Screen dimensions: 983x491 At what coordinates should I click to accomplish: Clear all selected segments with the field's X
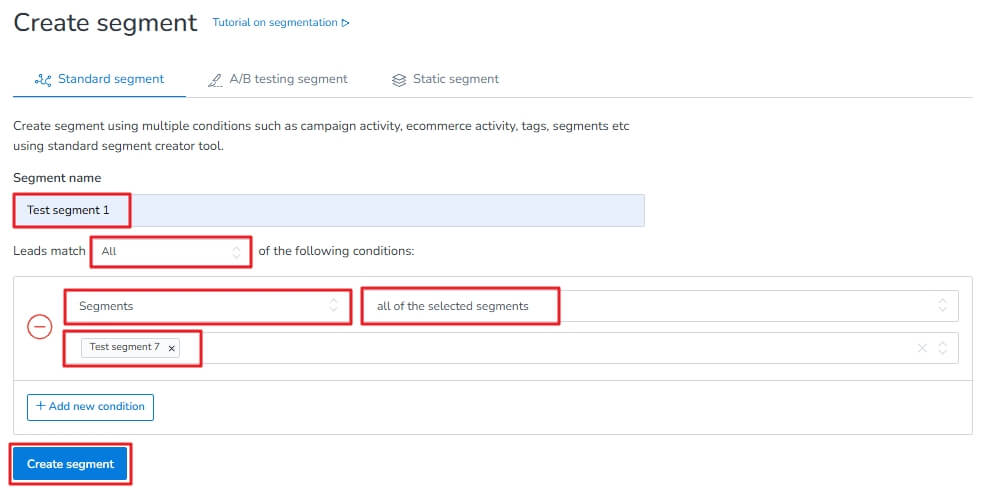[x=922, y=348]
